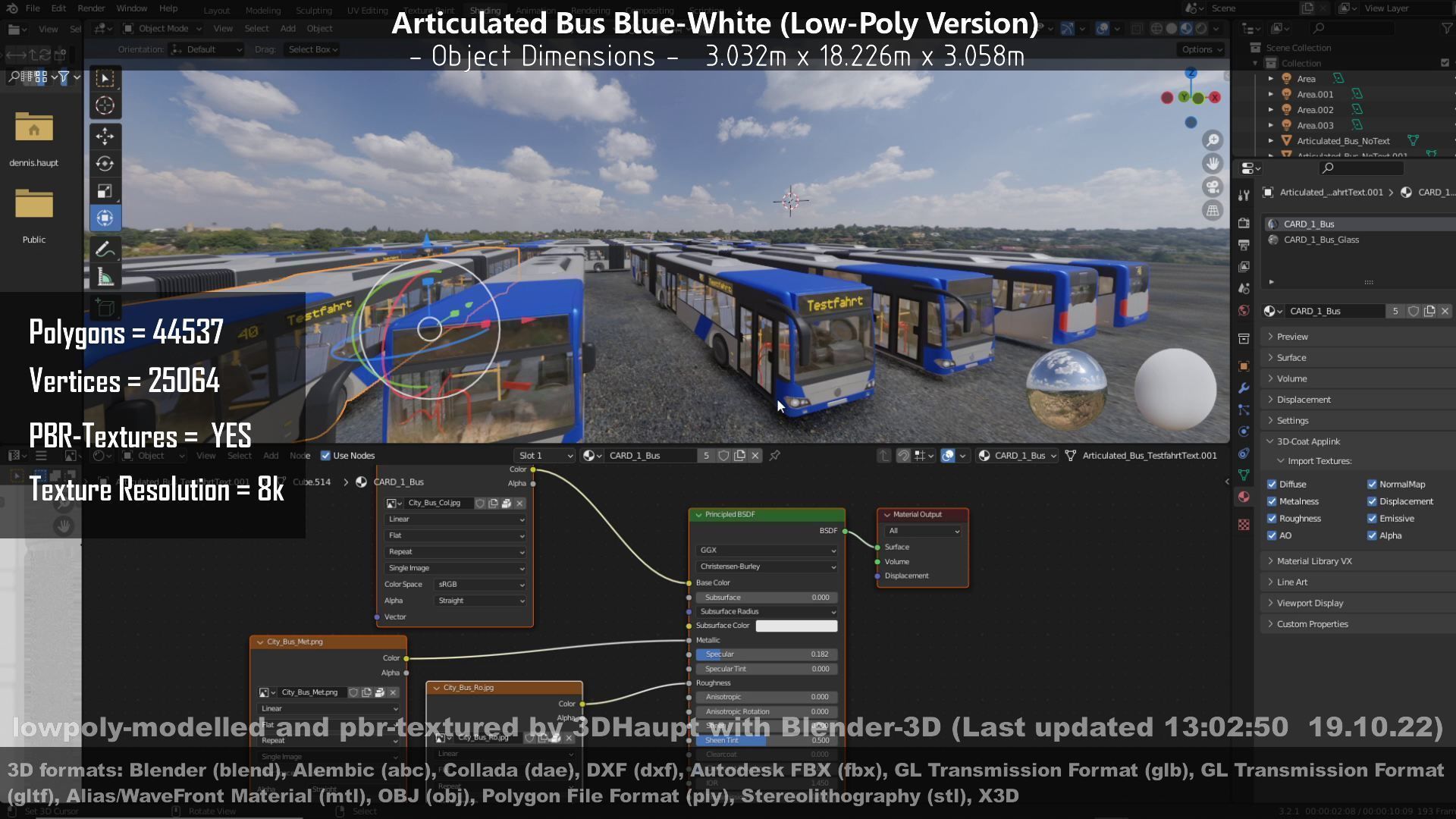Uncheck the Diffuse import texture
Viewport: 1456px width, 819px height.
pyautogui.click(x=1272, y=485)
